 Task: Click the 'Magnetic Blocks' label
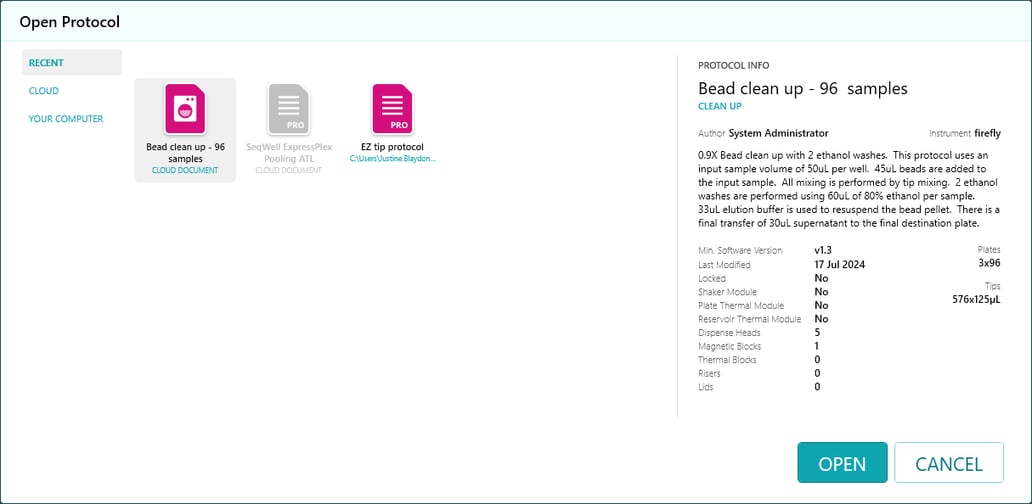point(728,346)
